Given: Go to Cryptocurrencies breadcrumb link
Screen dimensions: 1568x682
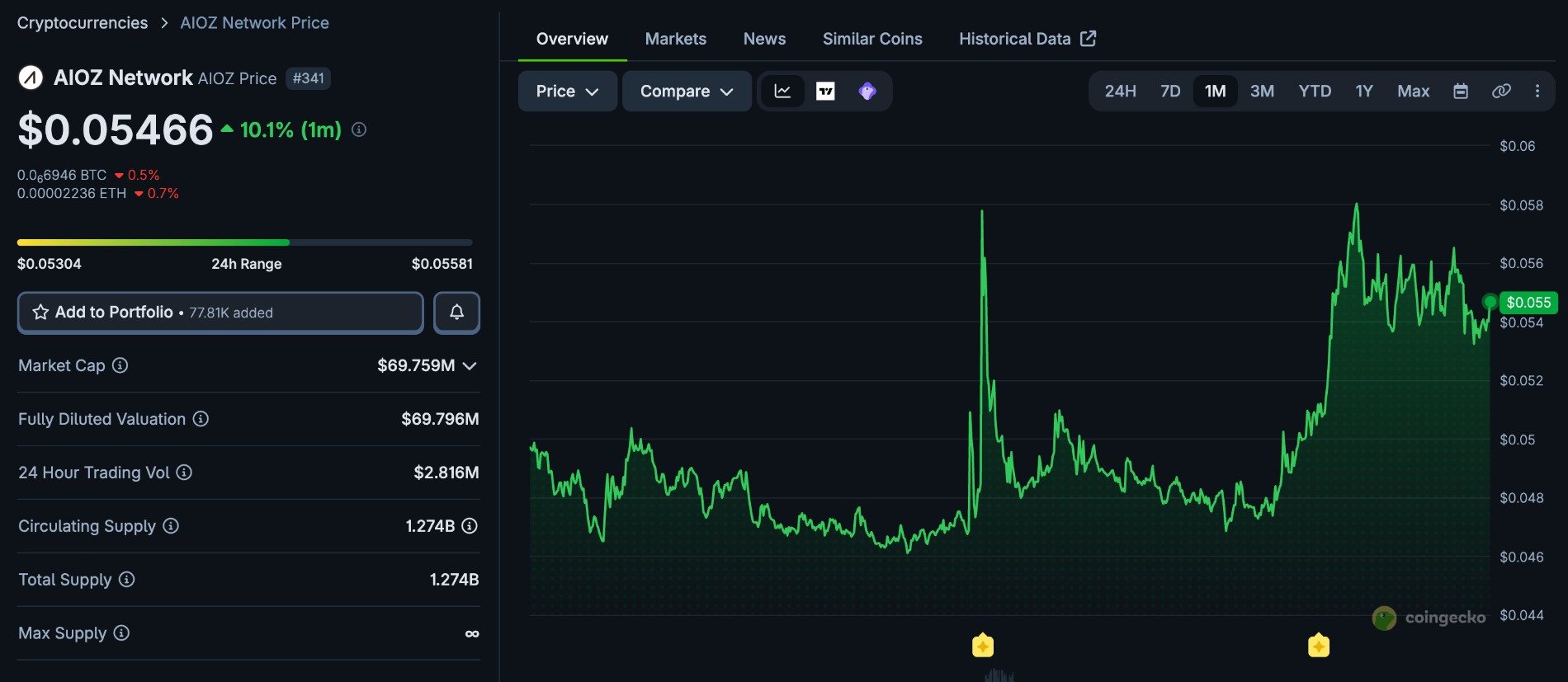Looking at the screenshot, I should (83, 23).
